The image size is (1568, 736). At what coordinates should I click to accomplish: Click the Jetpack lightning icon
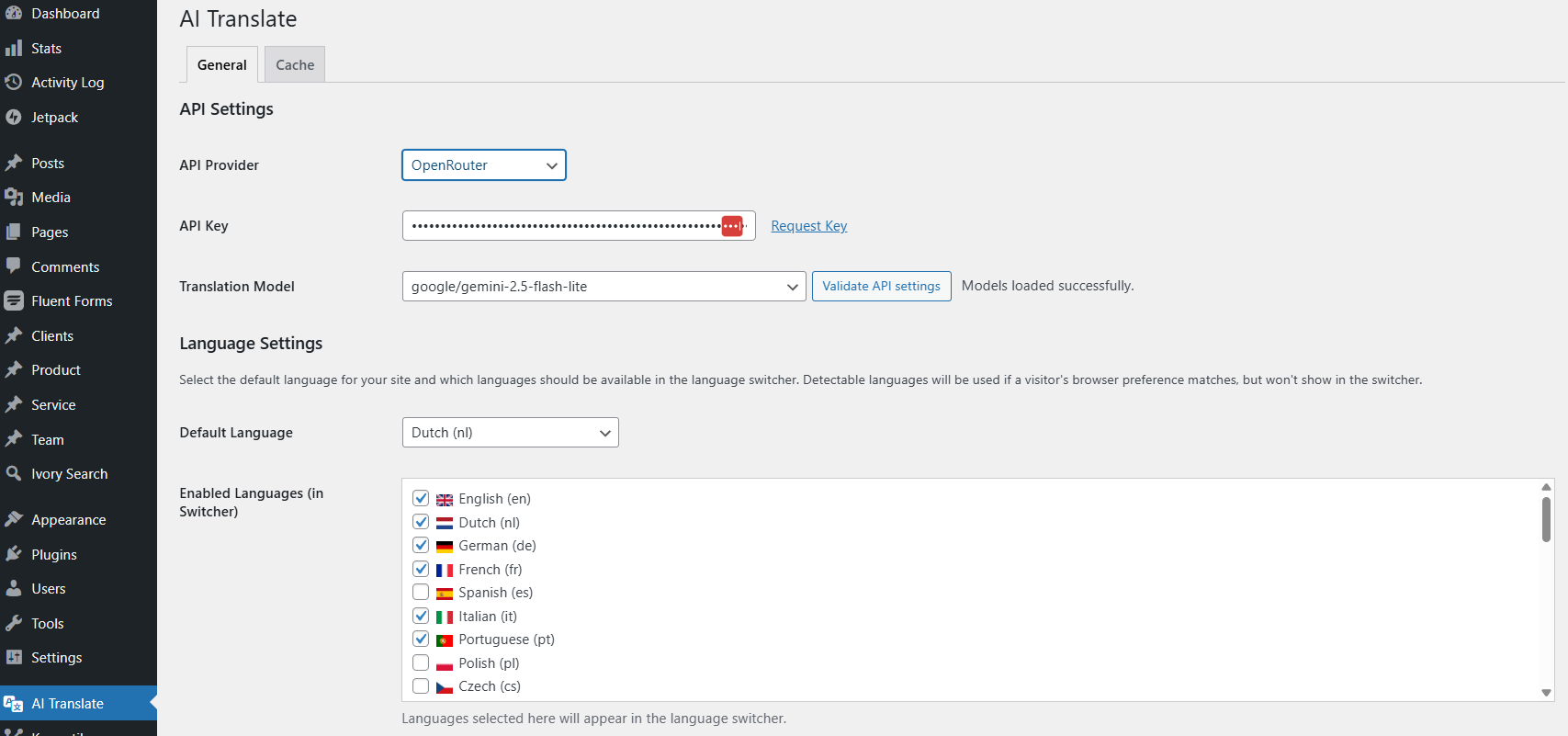pyautogui.click(x=14, y=117)
